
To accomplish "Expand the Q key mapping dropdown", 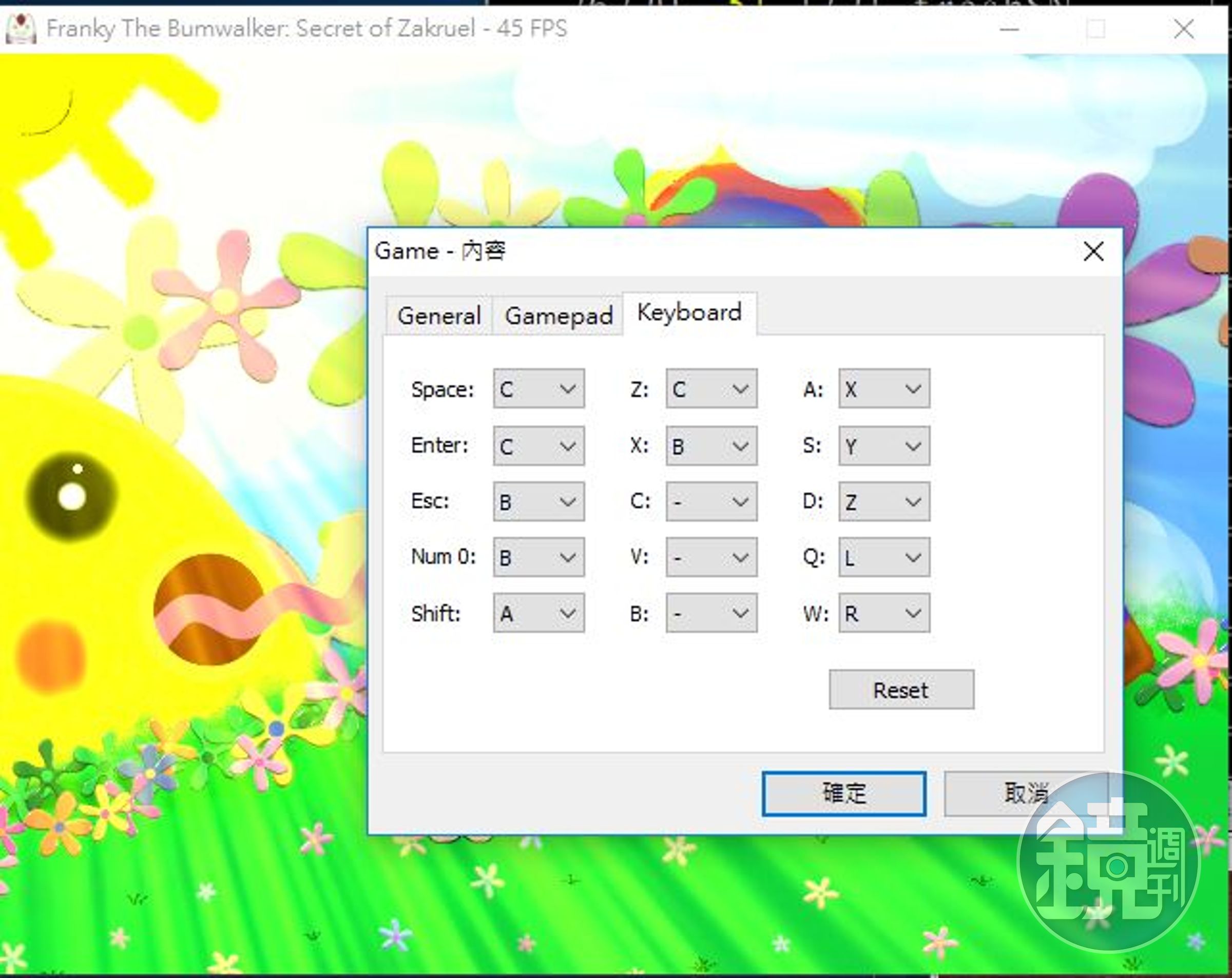I will [884, 557].
